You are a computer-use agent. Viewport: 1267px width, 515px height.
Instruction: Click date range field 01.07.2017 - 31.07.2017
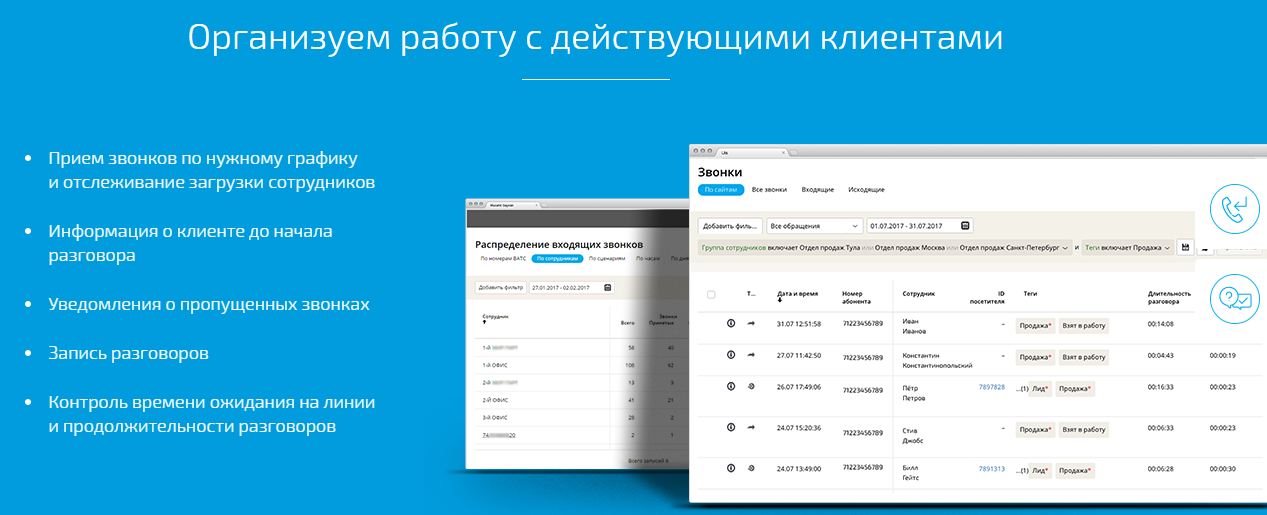coord(919,226)
